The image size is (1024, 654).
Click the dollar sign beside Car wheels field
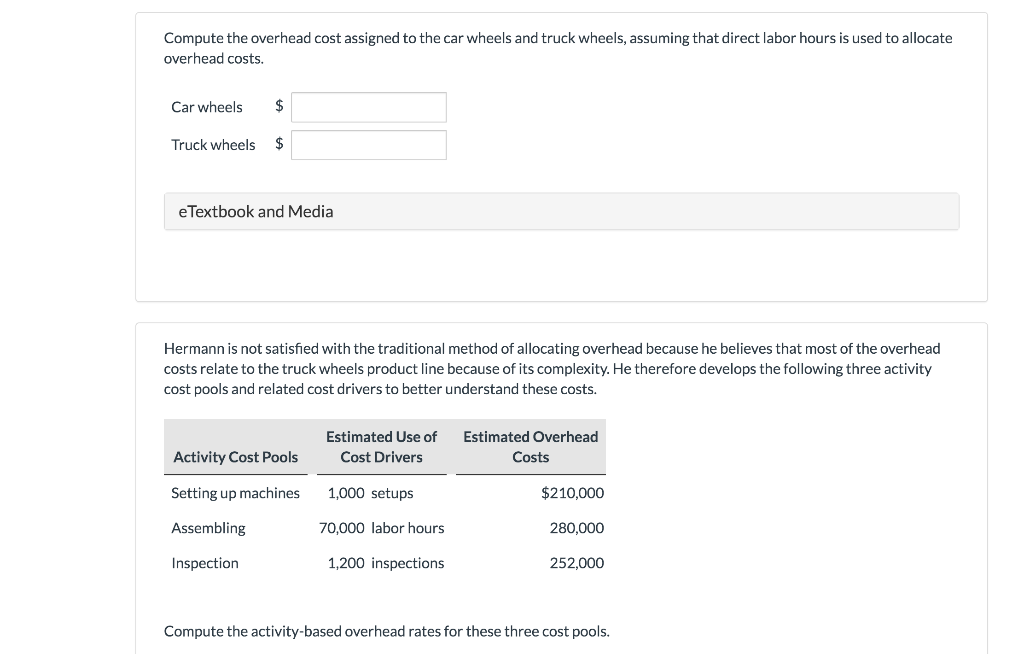(278, 107)
